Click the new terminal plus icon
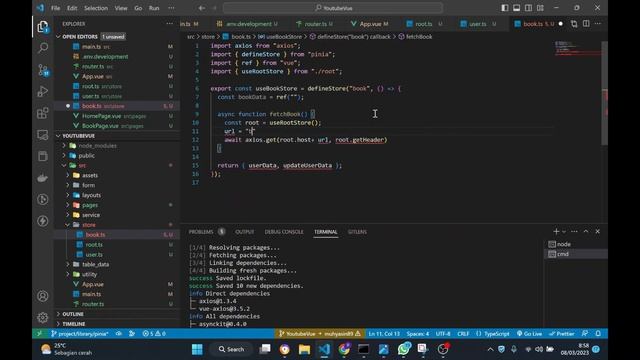This screenshot has width=640, height=360. tap(556, 231)
